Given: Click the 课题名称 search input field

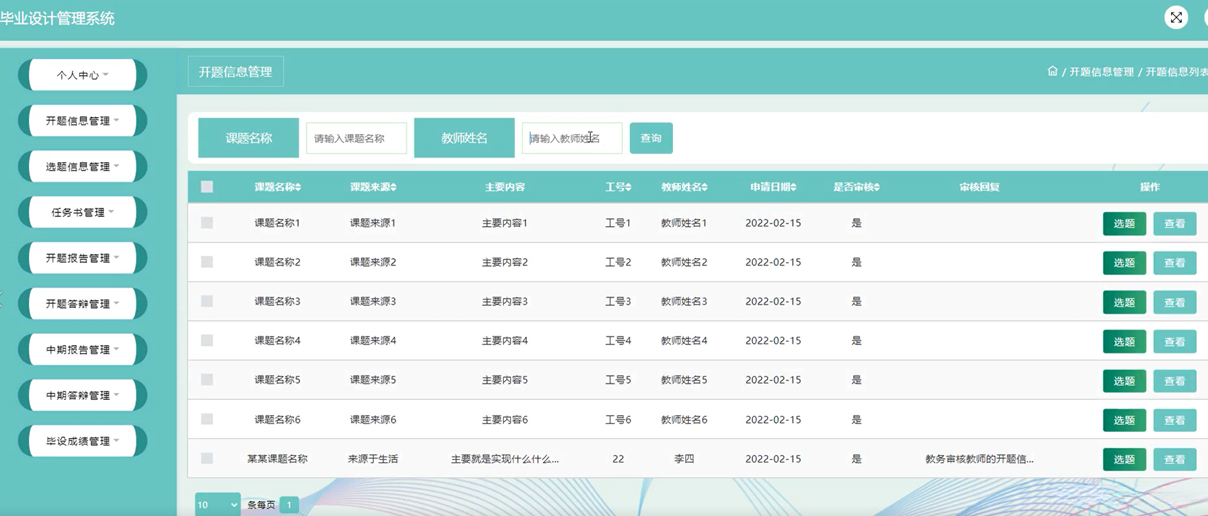Looking at the screenshot, I should [356, 138].
